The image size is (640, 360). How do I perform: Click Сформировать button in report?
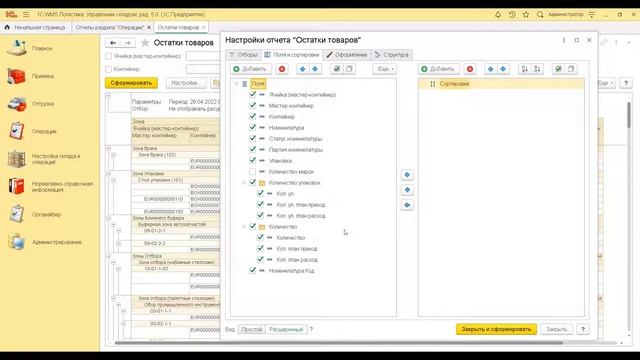coord(131,83)
